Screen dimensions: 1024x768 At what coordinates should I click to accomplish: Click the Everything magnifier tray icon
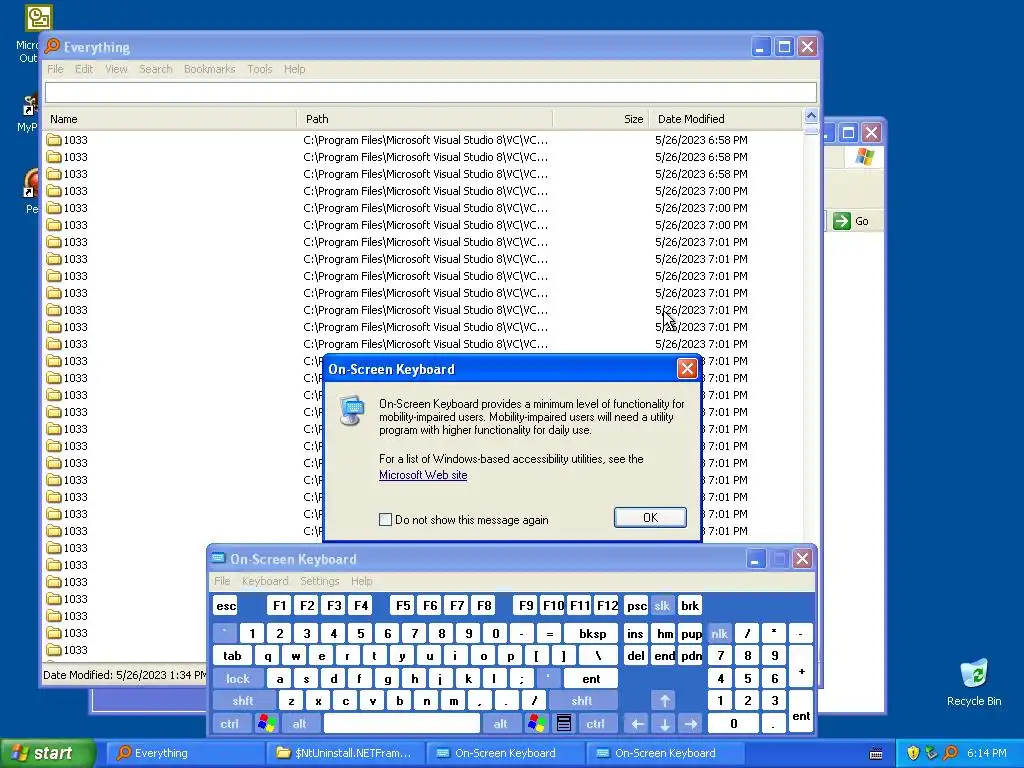coord(950,753)
